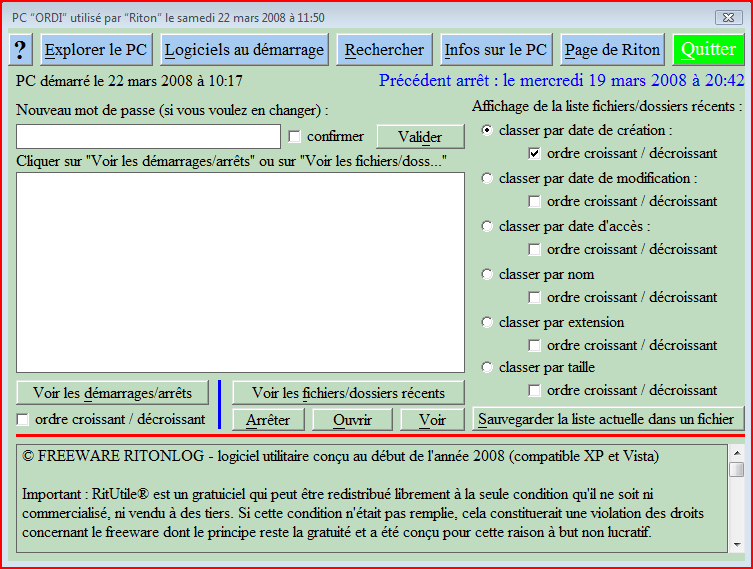
Task: Click "Sauvegarder la liste actuelle dans un fichier"
Action: [608, 418]
